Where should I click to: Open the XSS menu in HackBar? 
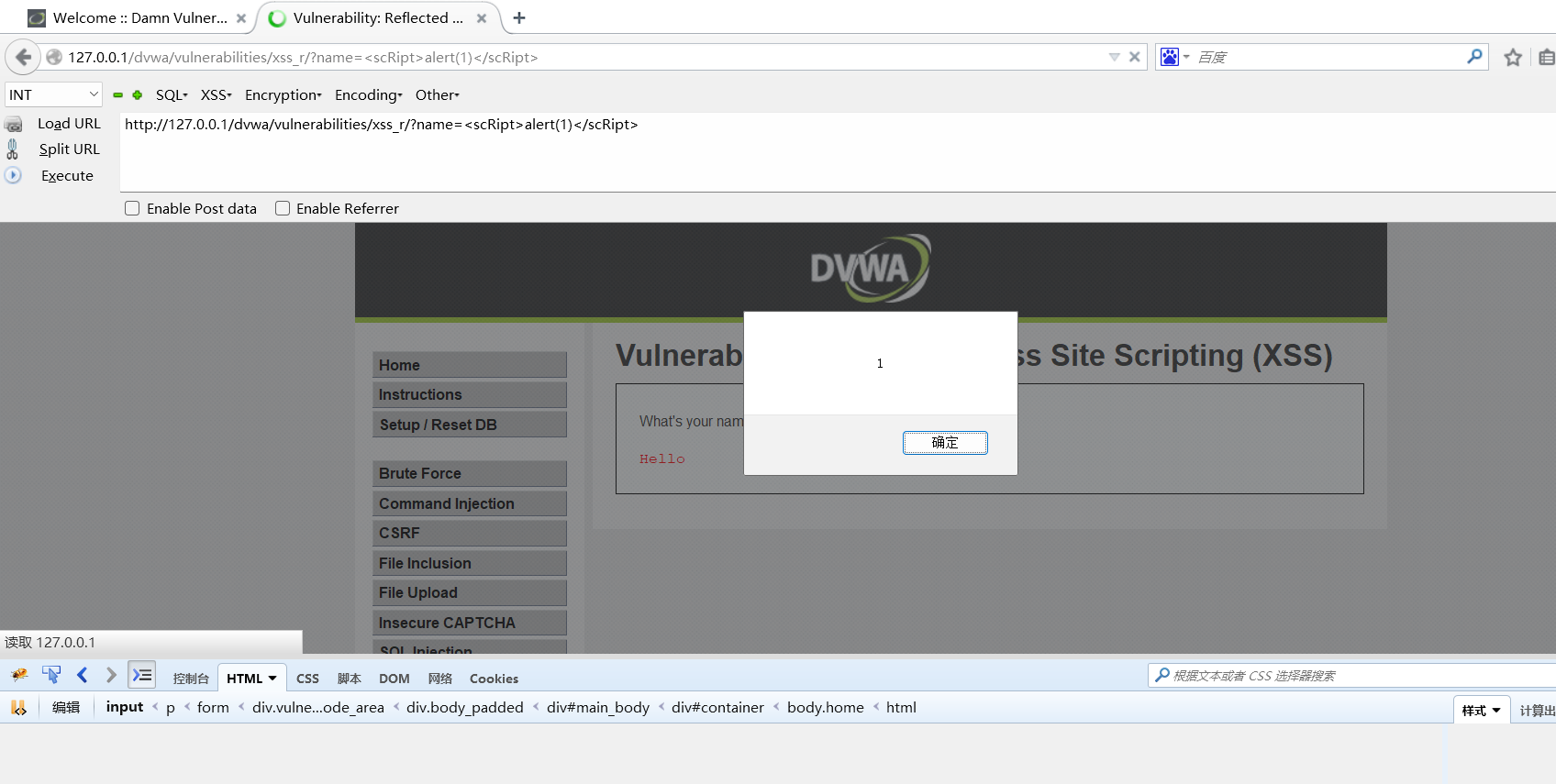217,94
